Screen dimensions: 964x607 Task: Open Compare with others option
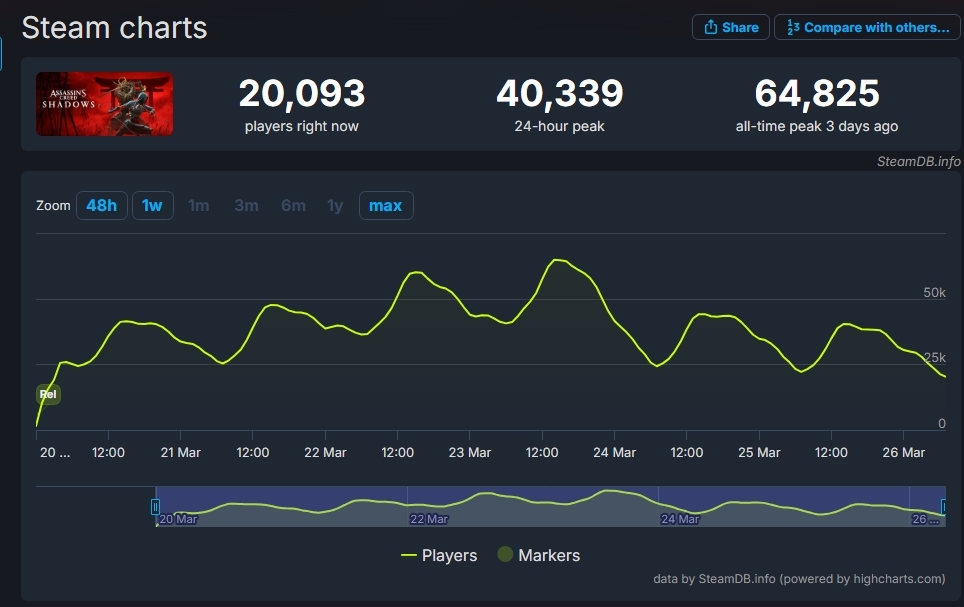coord(867,27)
